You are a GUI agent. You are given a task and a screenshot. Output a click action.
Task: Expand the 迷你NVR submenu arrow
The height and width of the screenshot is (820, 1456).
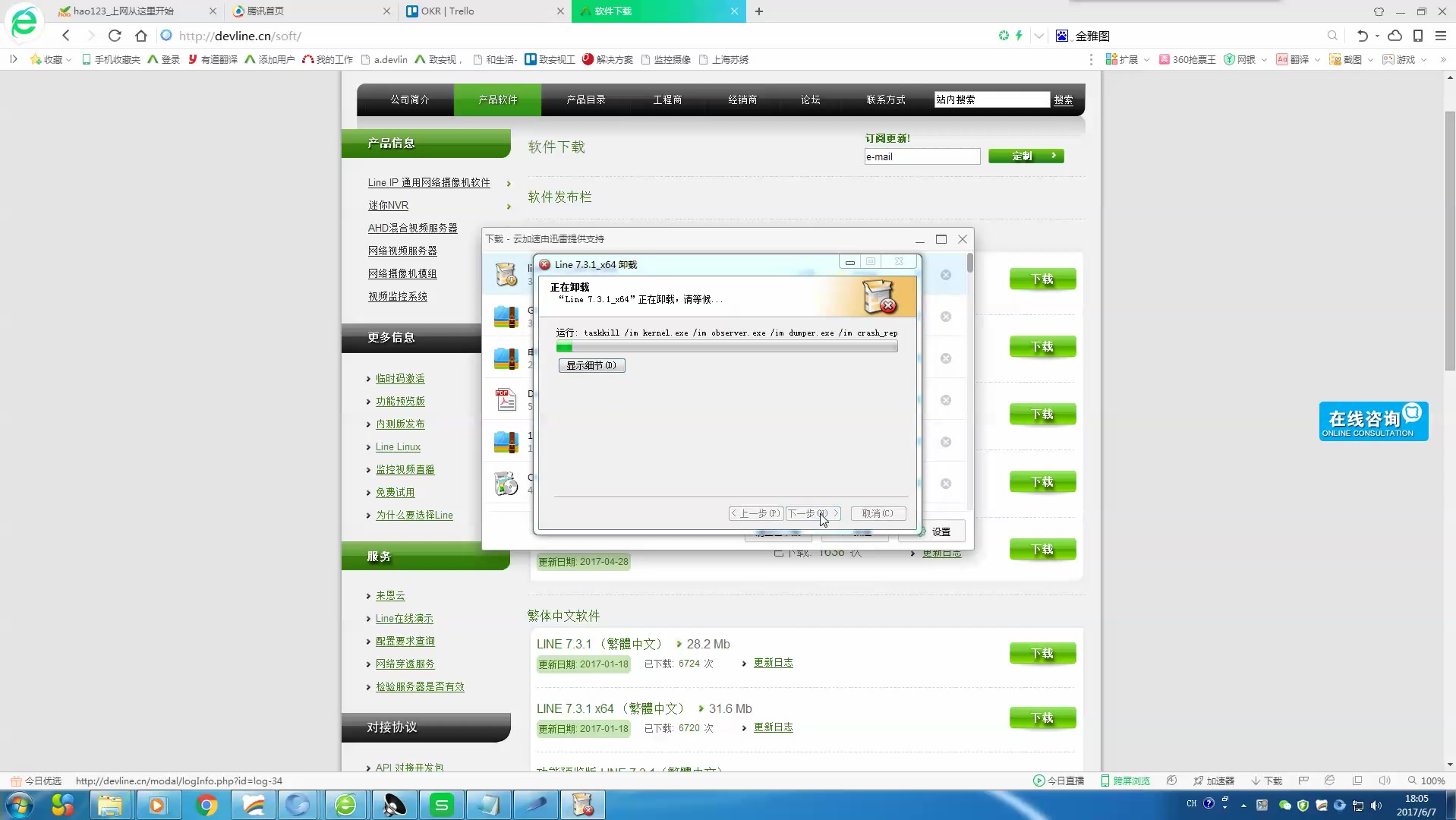509,207
